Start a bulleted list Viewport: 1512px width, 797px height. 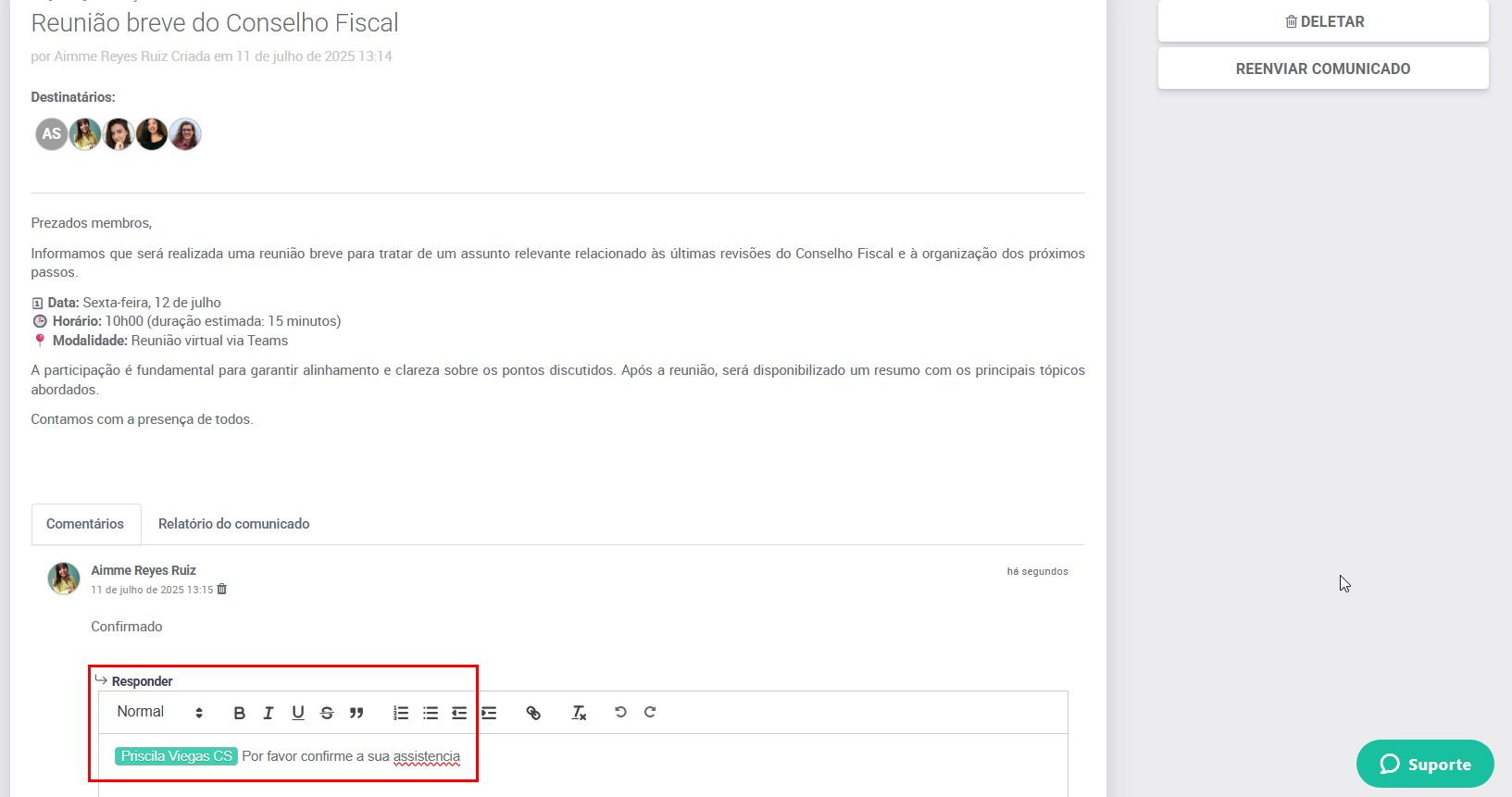click(x=431, y=713)
